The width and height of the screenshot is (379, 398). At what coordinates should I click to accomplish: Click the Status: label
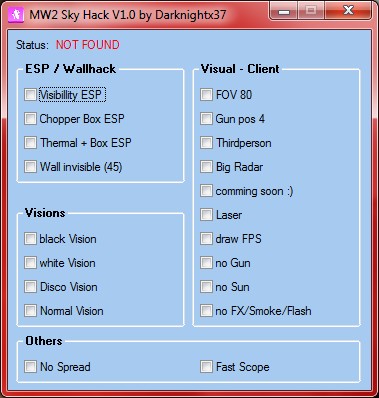(x=32, y=45)
